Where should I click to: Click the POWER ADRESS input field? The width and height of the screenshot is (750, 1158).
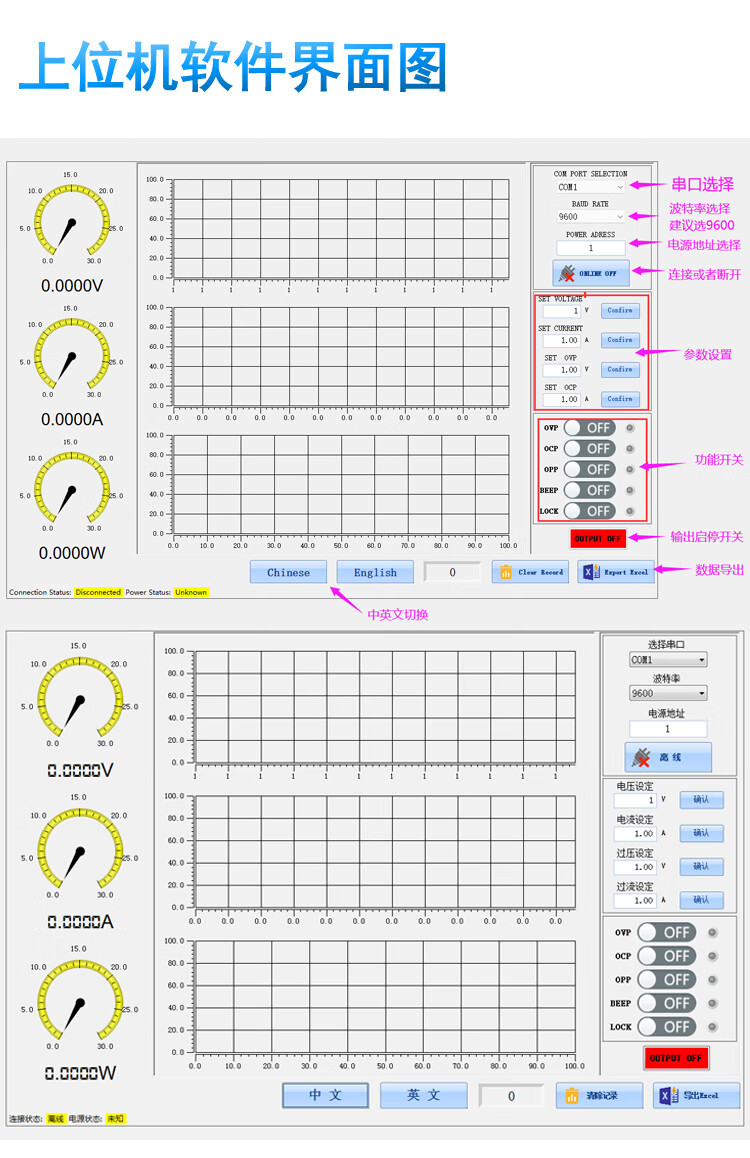tap(590, 248)
